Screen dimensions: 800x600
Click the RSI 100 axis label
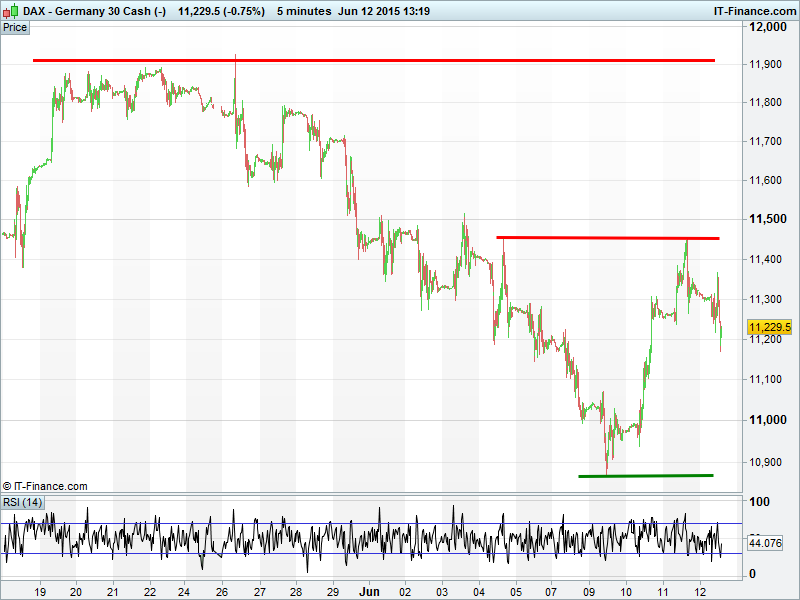[x=759, y=502]
